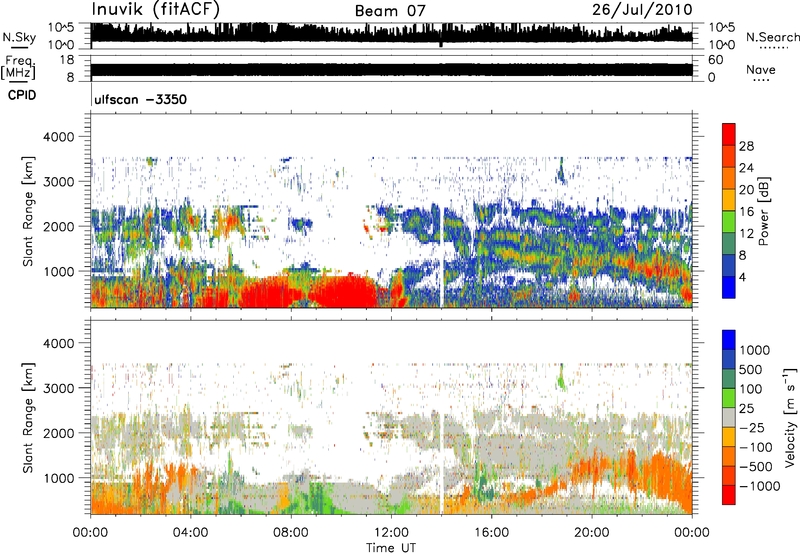
Task: Click '4000' on power panel axis
Action: coord(59,137)
